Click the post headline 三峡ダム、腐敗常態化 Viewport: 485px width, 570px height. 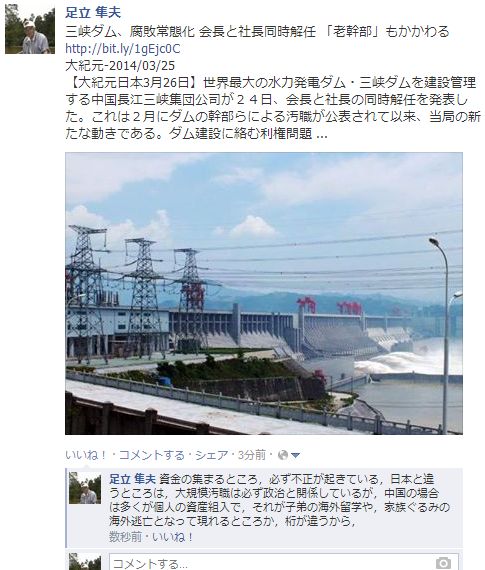coord(130,32)
